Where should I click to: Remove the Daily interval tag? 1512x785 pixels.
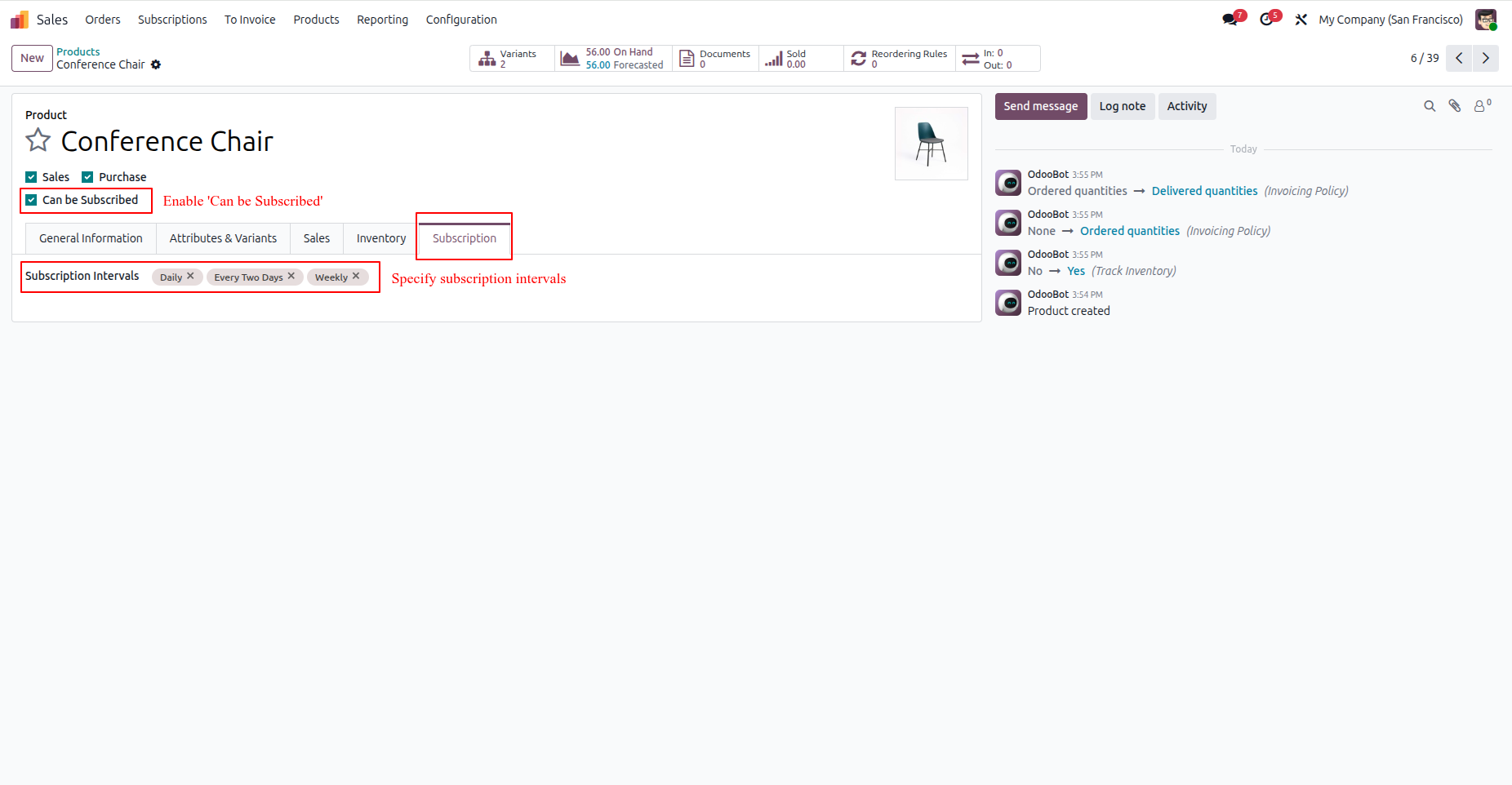pos(190,276)
